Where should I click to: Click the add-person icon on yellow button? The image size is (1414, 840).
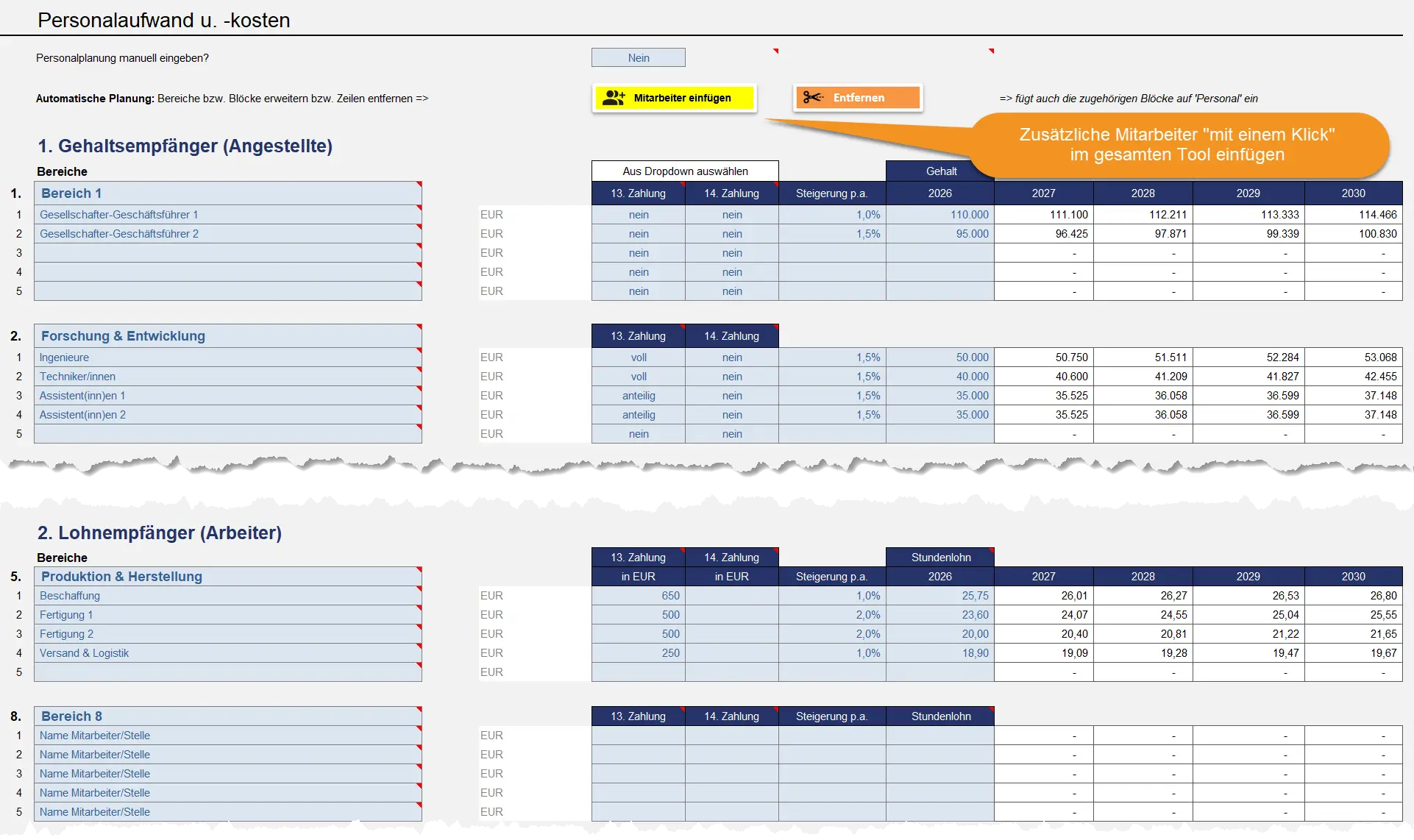pos(614,98)
